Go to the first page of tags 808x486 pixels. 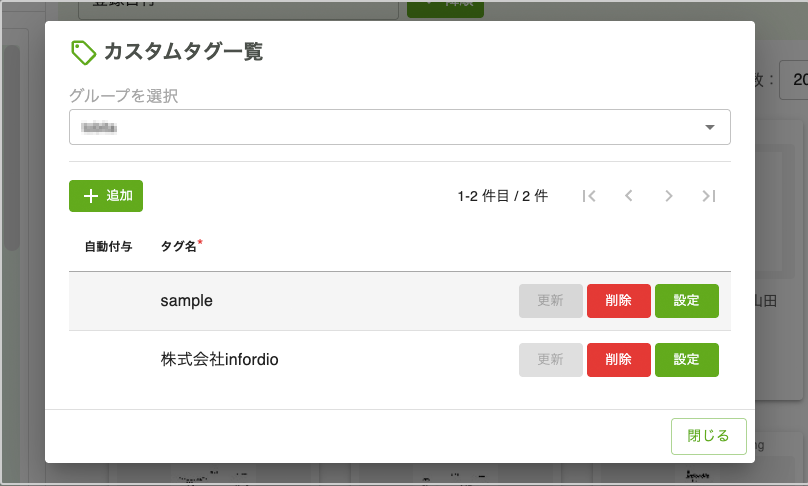click(589, 196)
